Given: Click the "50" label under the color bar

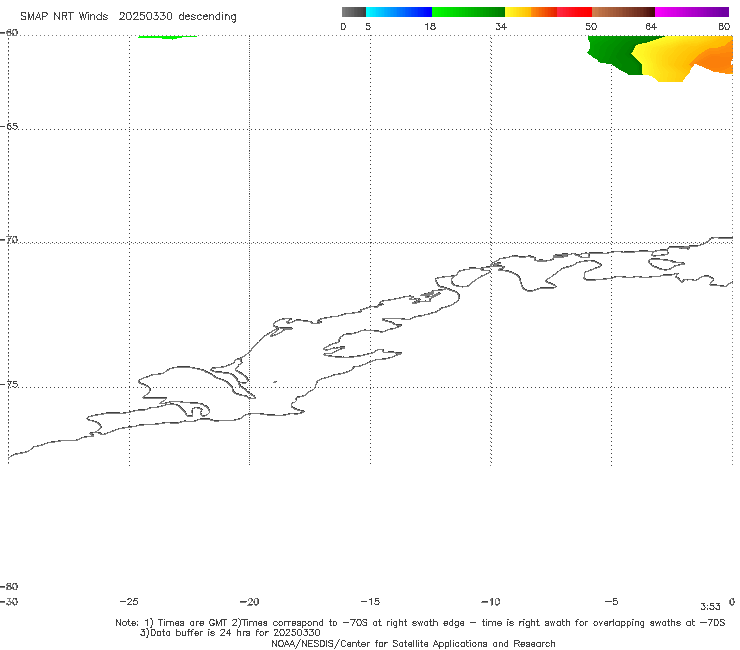Looking at the screenshot, I should [591, 26].
